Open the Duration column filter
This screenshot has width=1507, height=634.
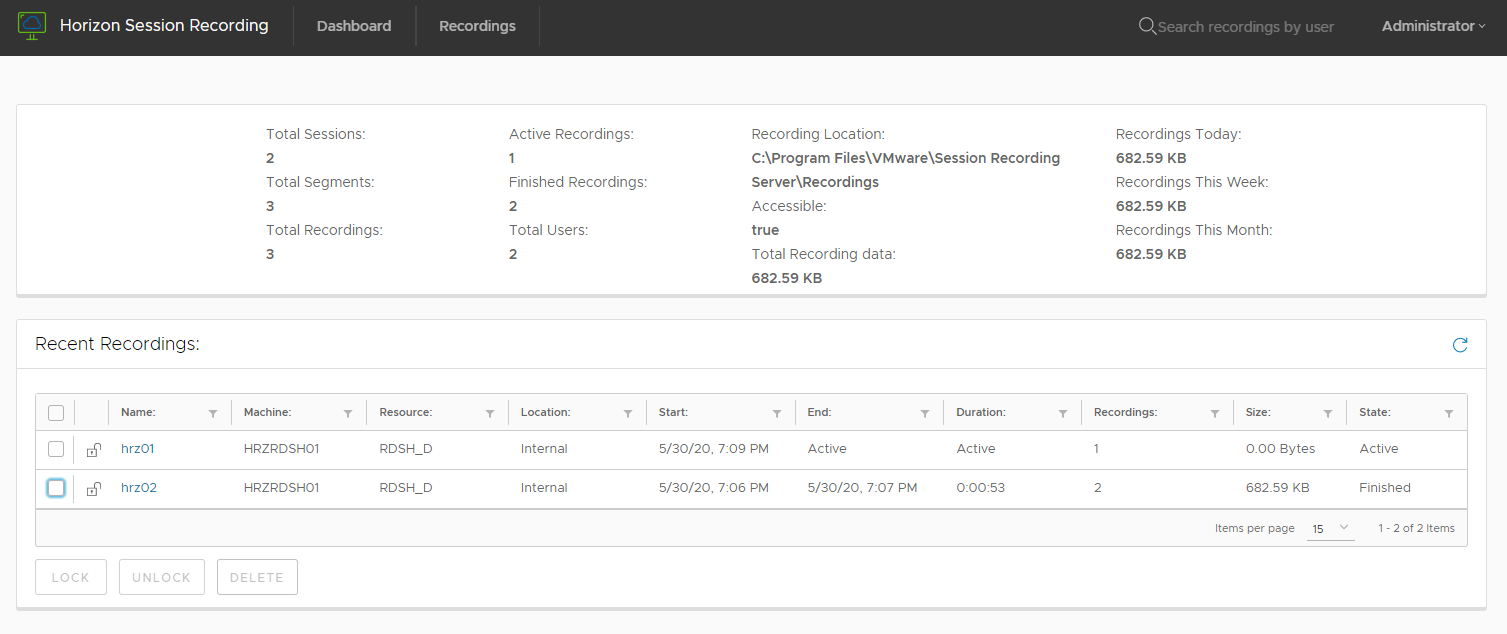point(1063,413)
